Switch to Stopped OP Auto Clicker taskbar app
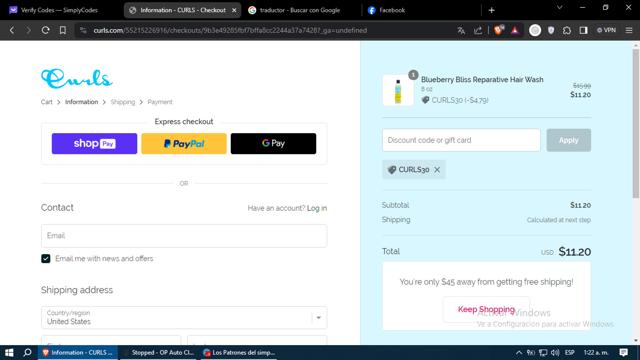 (158, 352)
